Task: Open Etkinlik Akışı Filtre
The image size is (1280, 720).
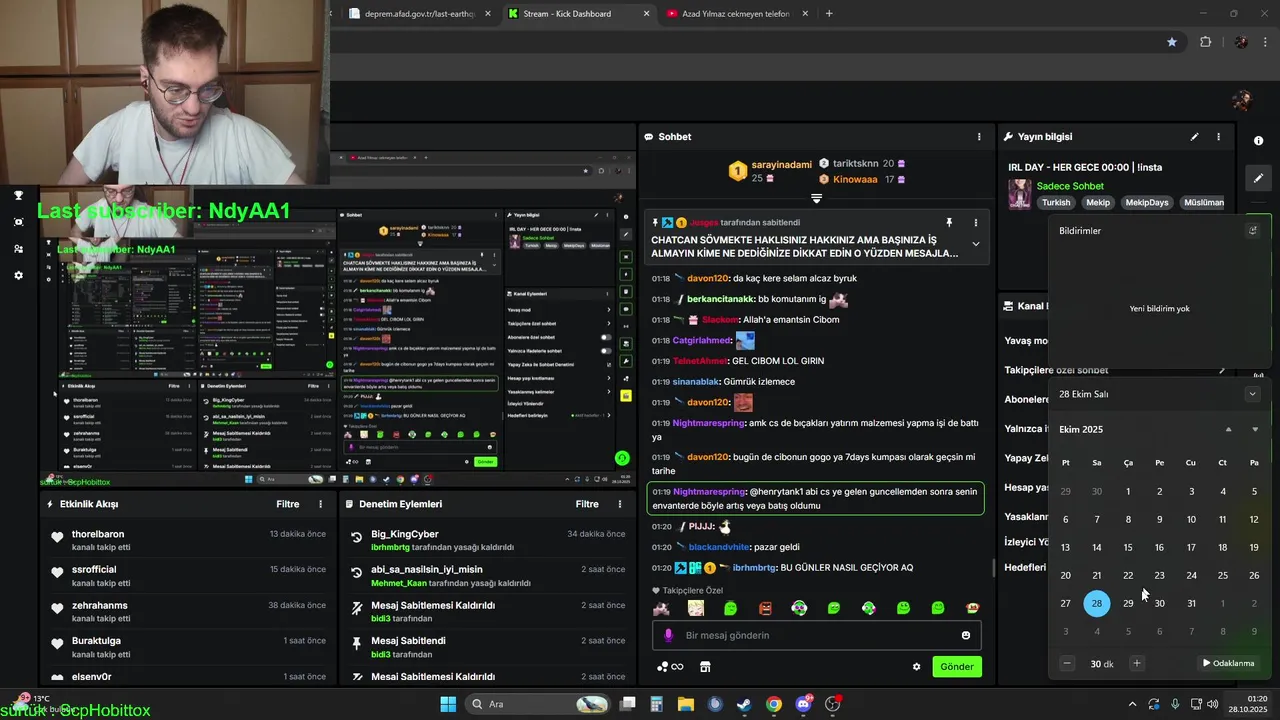Action: tap(288, 505)
